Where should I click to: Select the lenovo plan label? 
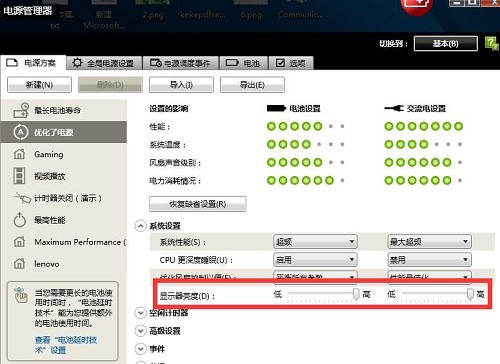pos(47,264)
